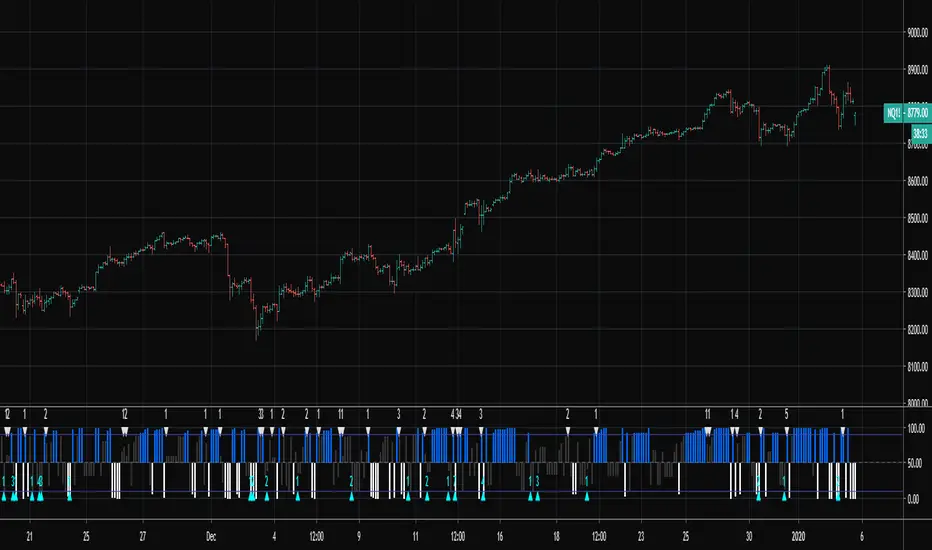932x550 pixels.
Task: Click the 8100.00 price axis label
Action: tap(917, 367)
